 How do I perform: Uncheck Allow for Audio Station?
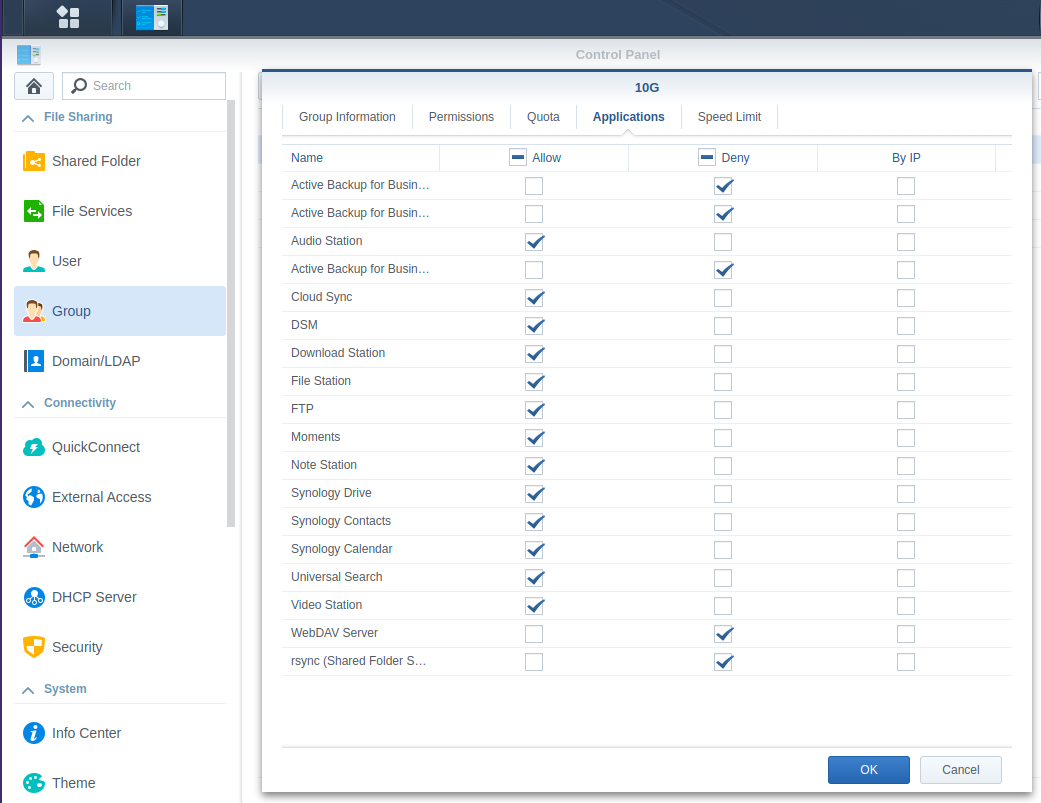(534, 242)
